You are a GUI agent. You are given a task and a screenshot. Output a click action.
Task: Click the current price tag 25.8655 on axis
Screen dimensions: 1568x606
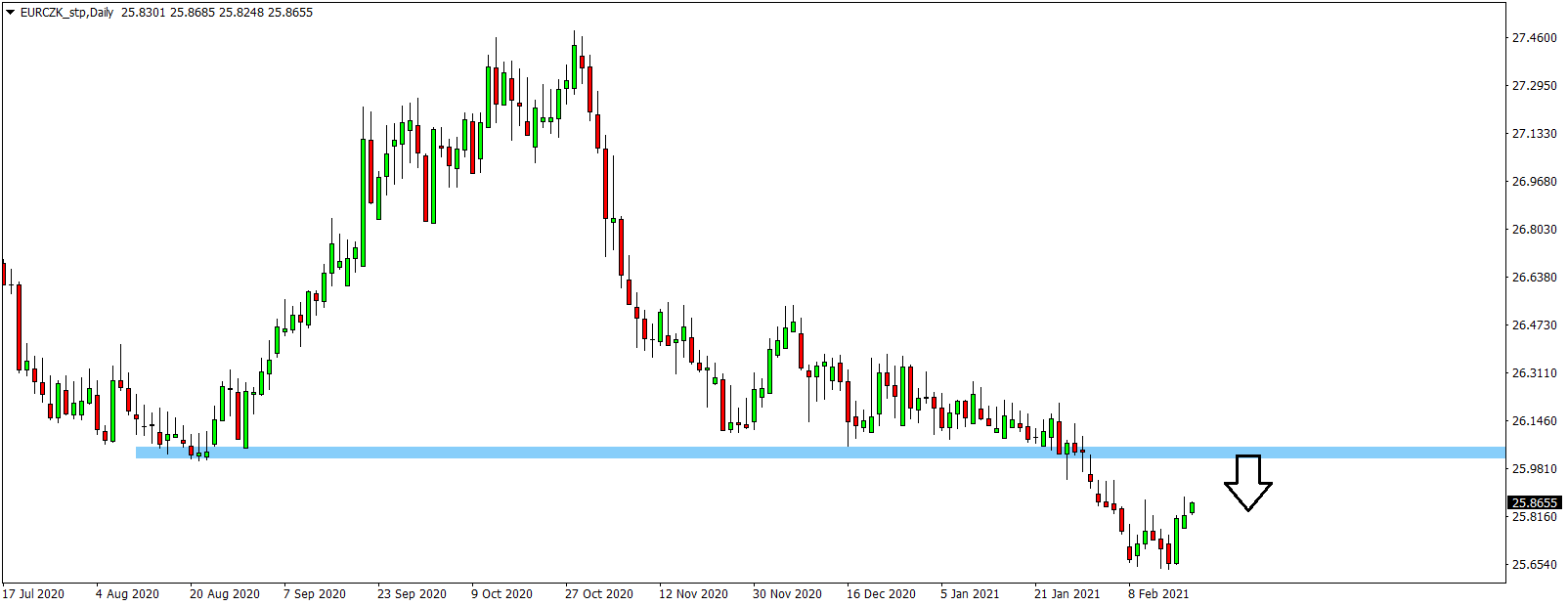coord(1535,502)
